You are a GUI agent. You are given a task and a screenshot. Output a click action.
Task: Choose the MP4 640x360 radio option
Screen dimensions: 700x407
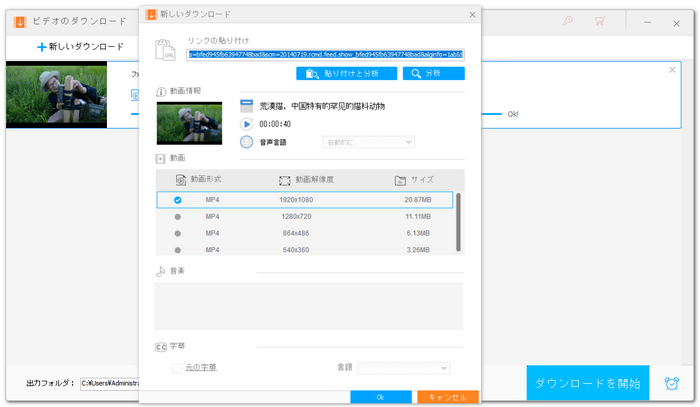point(178,249)
